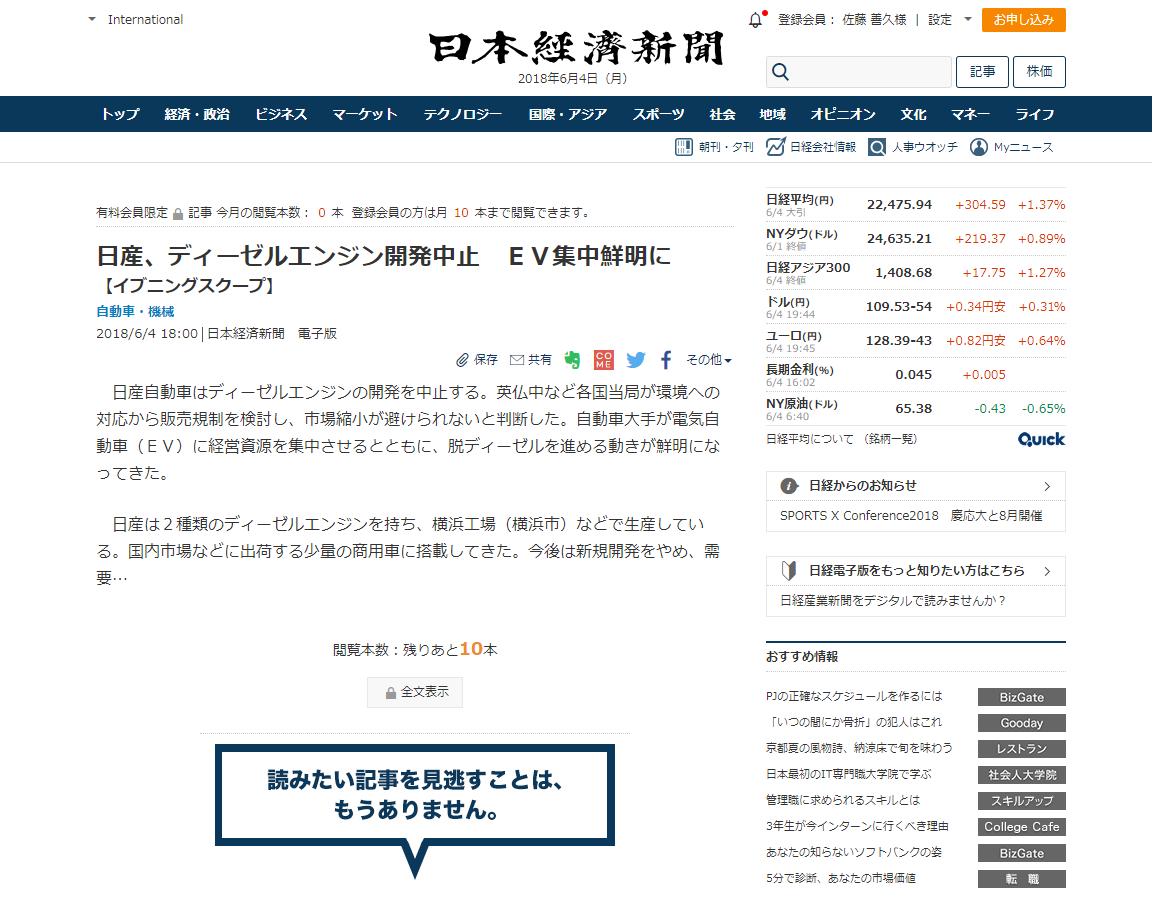
Task: Share article on Twitter bird icon
Action: coord(636,359)
